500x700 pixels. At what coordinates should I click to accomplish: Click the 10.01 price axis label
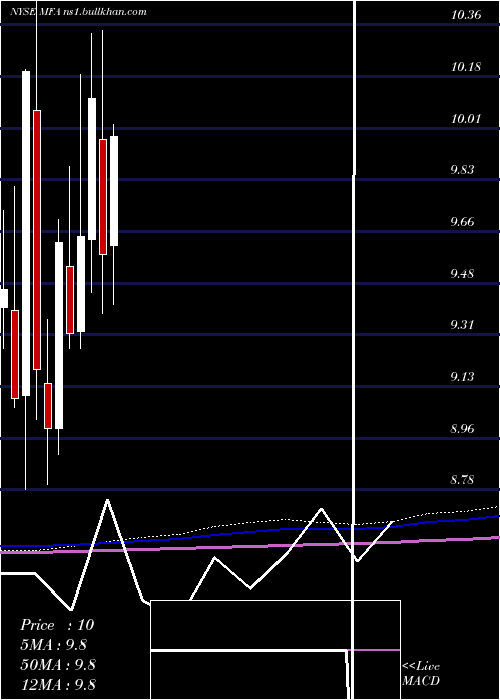466,119
